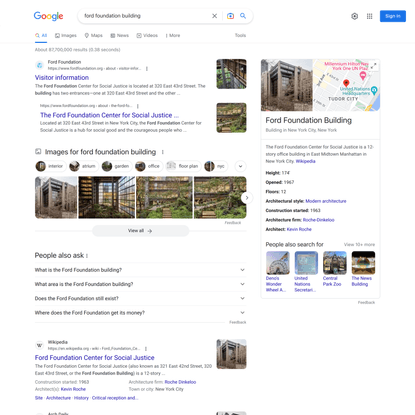Image resolution: width=415 pixels, height=415 pixels.
Task: Select the garden image filter chip
Action: [116, 166]
